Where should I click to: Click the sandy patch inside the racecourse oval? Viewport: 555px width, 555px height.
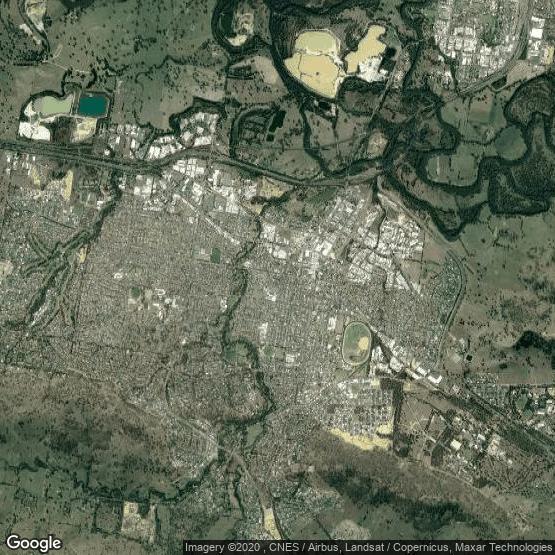coord(363,342)
